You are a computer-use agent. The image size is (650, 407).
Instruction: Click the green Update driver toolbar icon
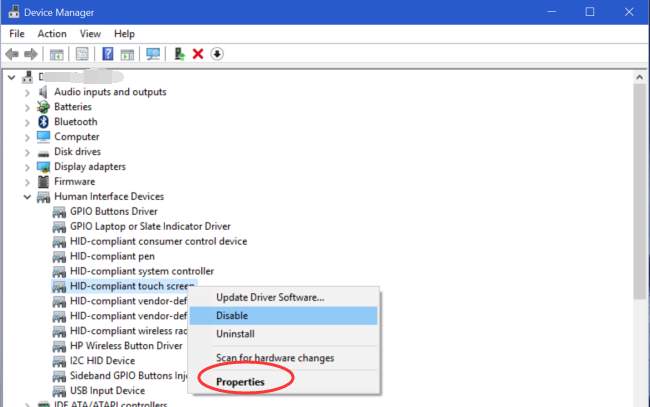tap(179, 54)
